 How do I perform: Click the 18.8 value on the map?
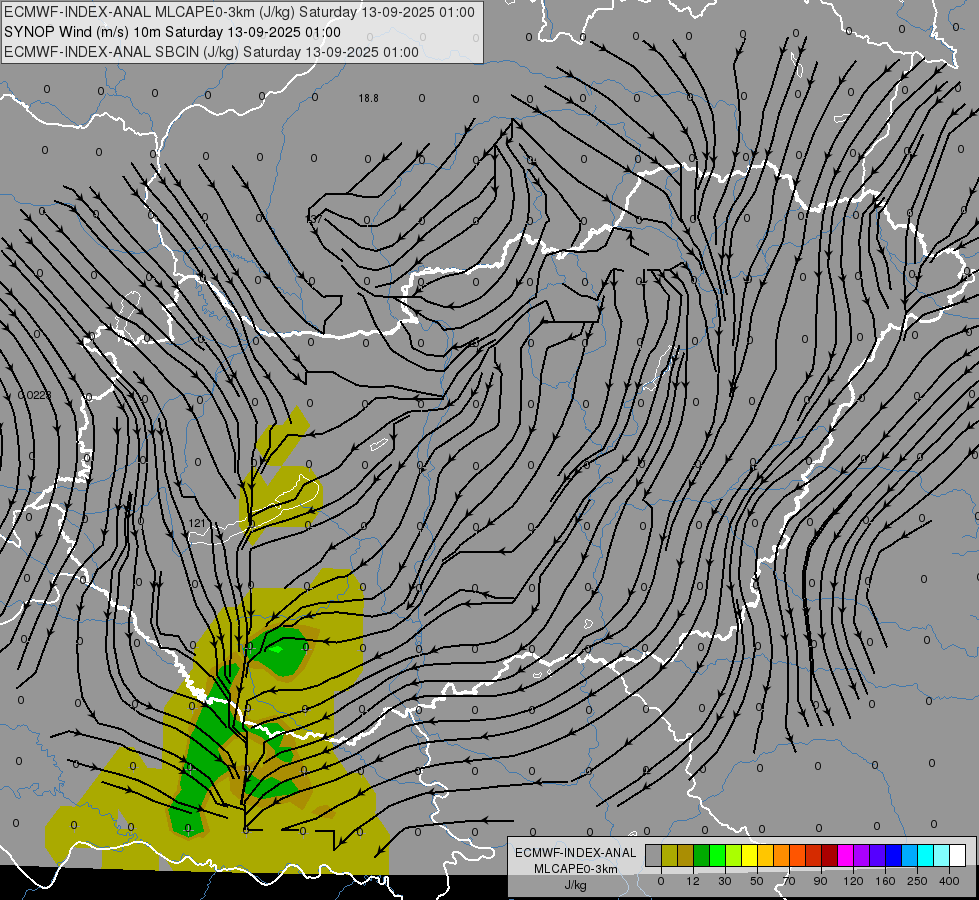(368, 98)
